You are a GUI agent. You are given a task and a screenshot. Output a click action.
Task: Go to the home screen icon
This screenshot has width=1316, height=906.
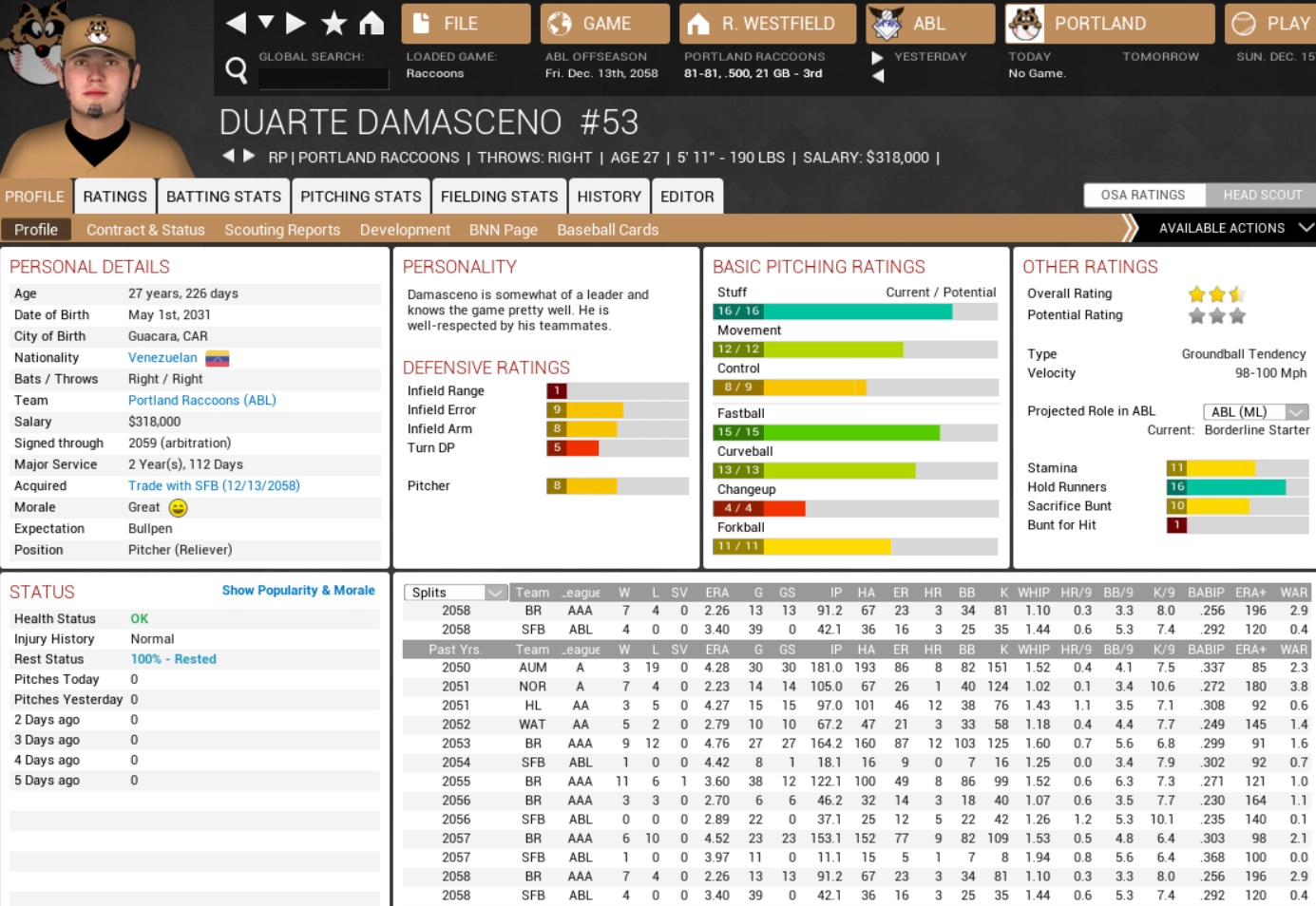click(372, 23)
